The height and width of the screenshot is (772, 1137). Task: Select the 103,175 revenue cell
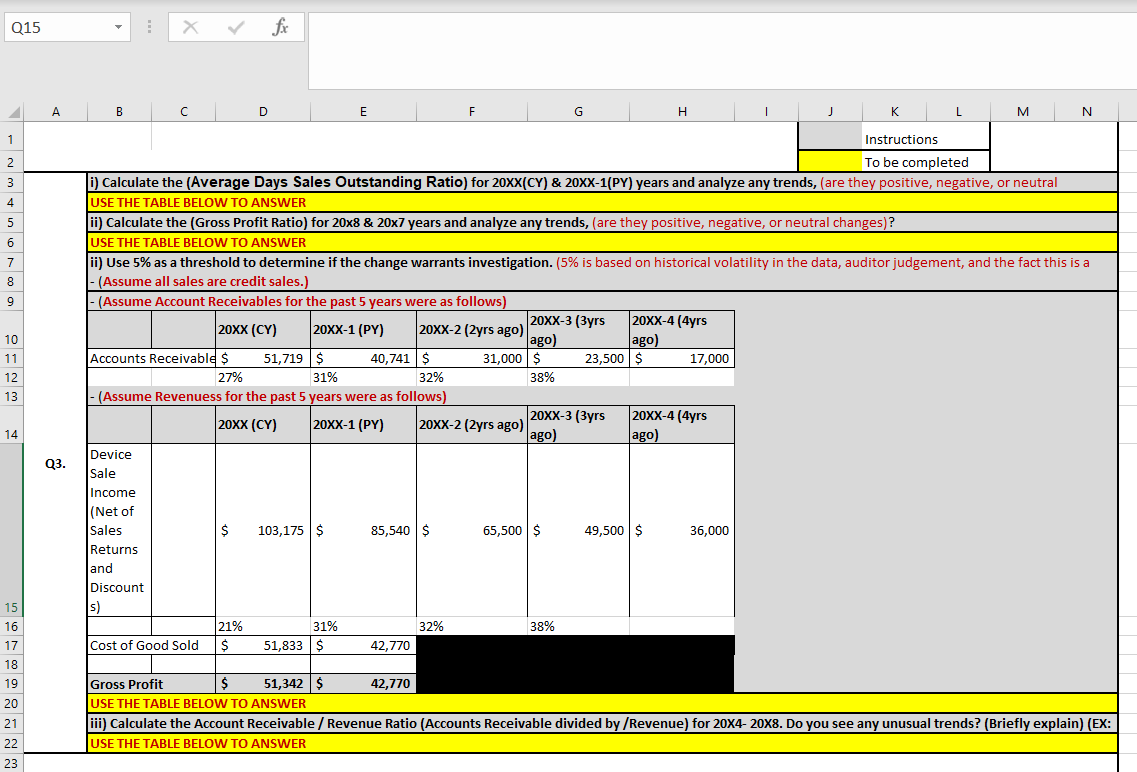pyautogui.click(x=263, y=530)
